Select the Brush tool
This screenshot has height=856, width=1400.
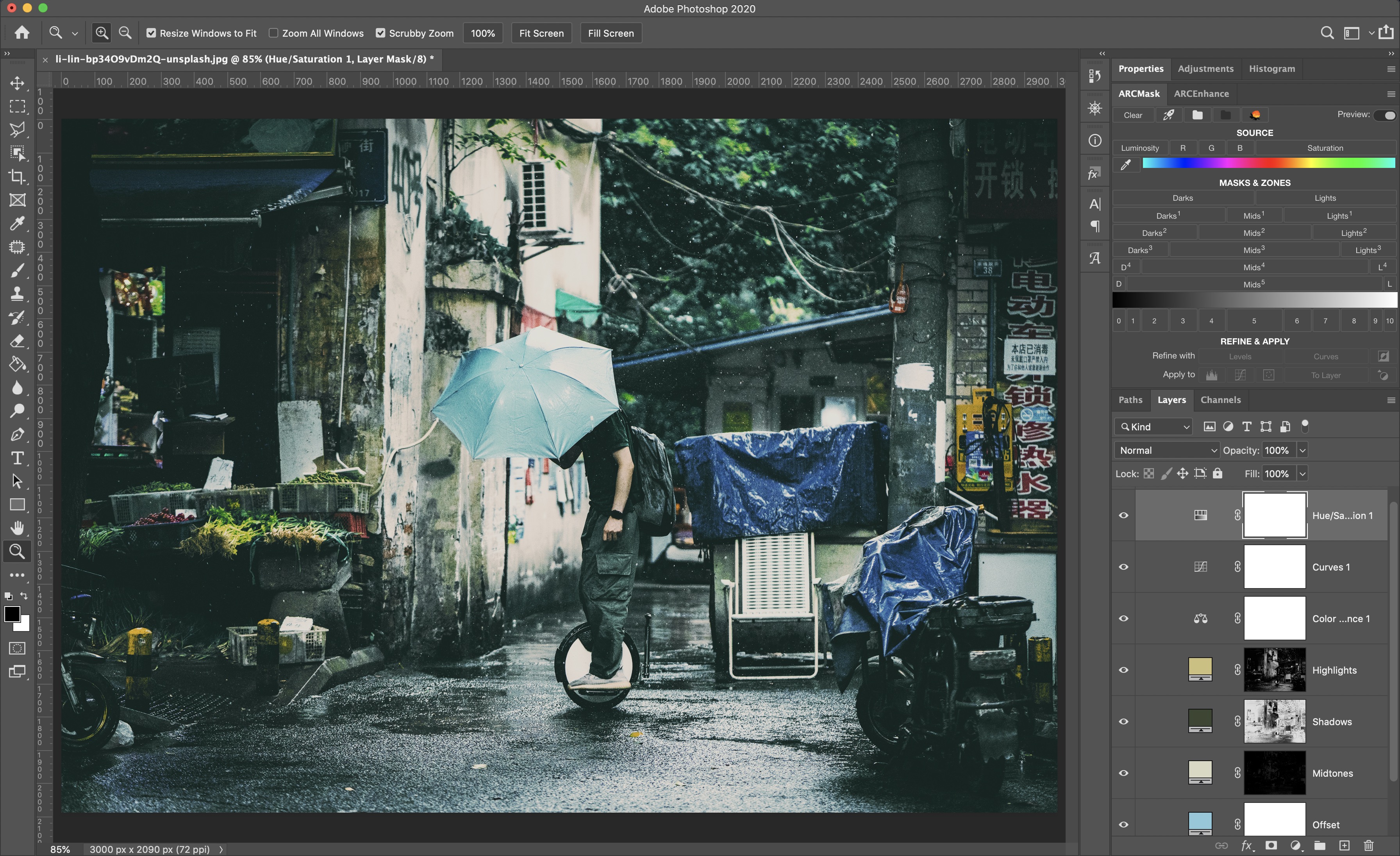click(17, 270)
